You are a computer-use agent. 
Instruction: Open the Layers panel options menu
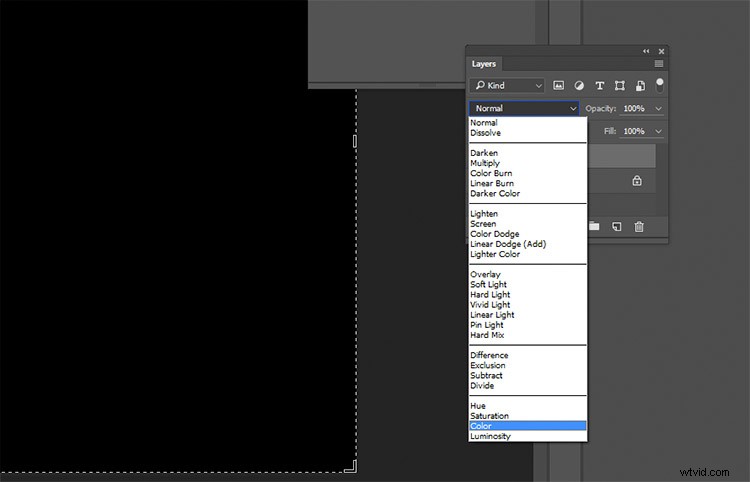coord(659,64)
